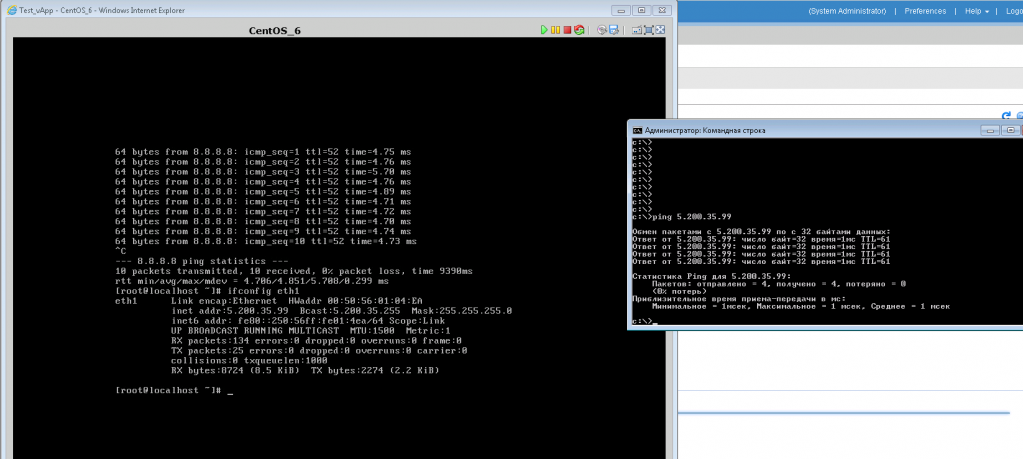Image resolution: width=1023 pixels, height=459 pixels.
Task: Click the 'RX bytes:8724 (8.5 KiB)' line
Action: [x=305, y=371]
